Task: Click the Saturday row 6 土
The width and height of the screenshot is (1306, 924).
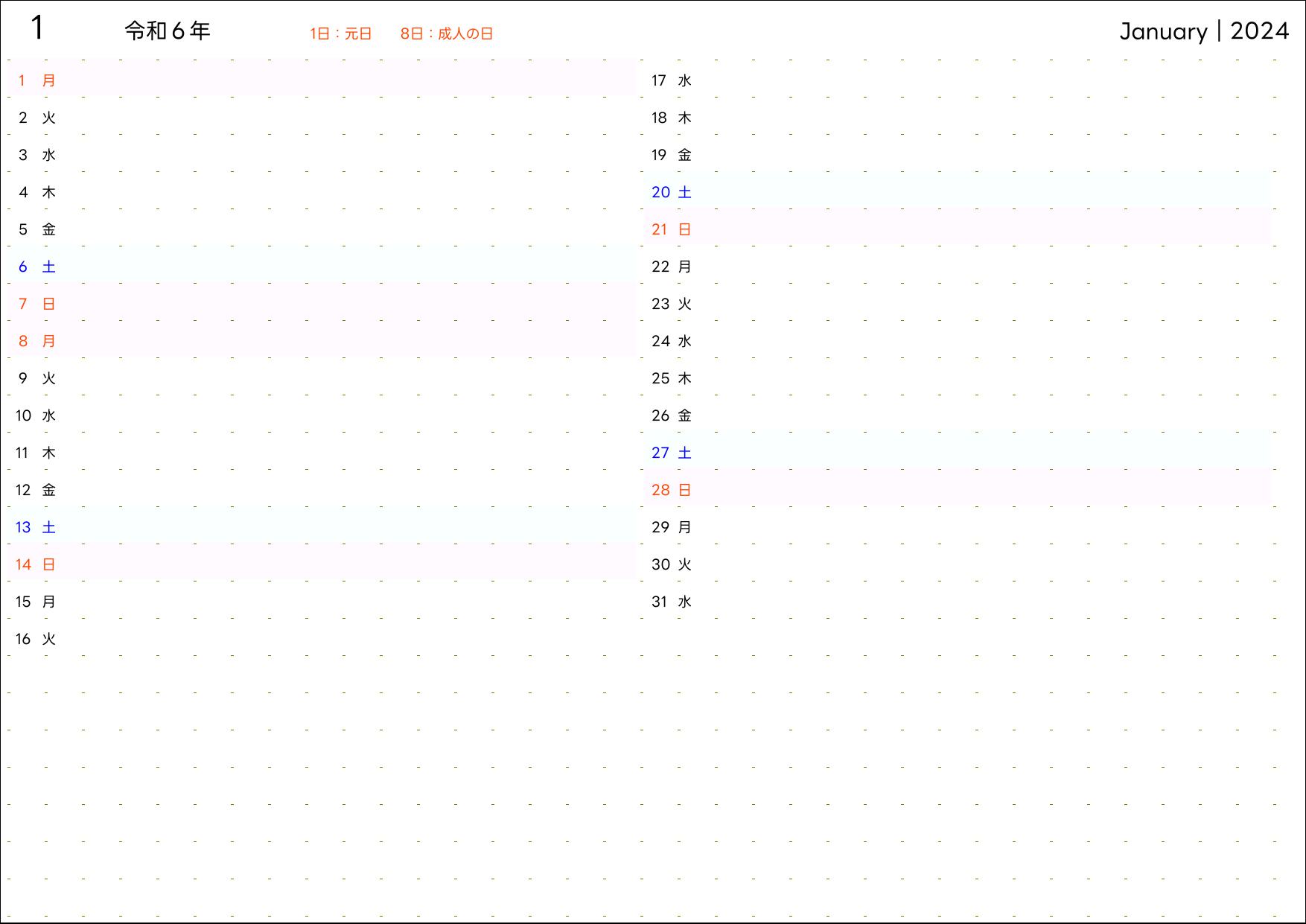Action: [x=322, y=264]
